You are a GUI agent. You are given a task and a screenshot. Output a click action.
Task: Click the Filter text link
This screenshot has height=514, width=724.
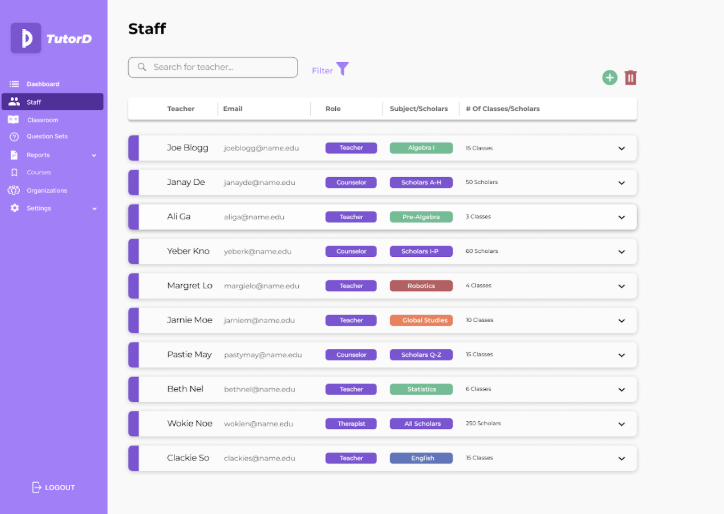pos(322,71)
